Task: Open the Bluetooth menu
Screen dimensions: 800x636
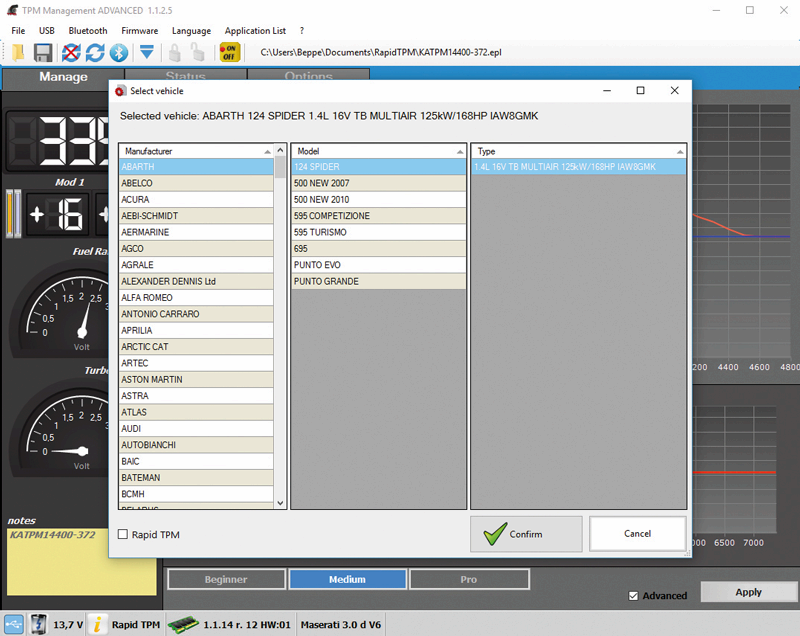Action: (x=88, y=31)
